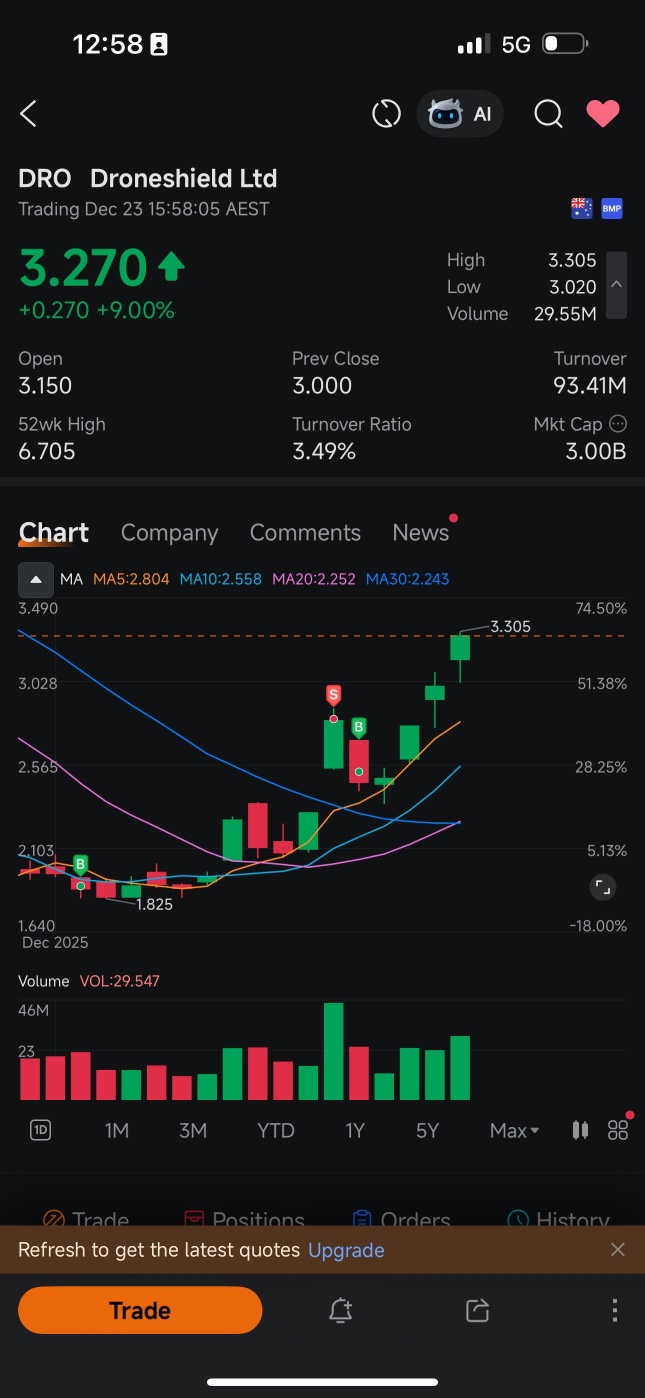645x1398 pixels.
Task: Tap the 52wk High 6.705 value
Action: click(x=47, y=451)
